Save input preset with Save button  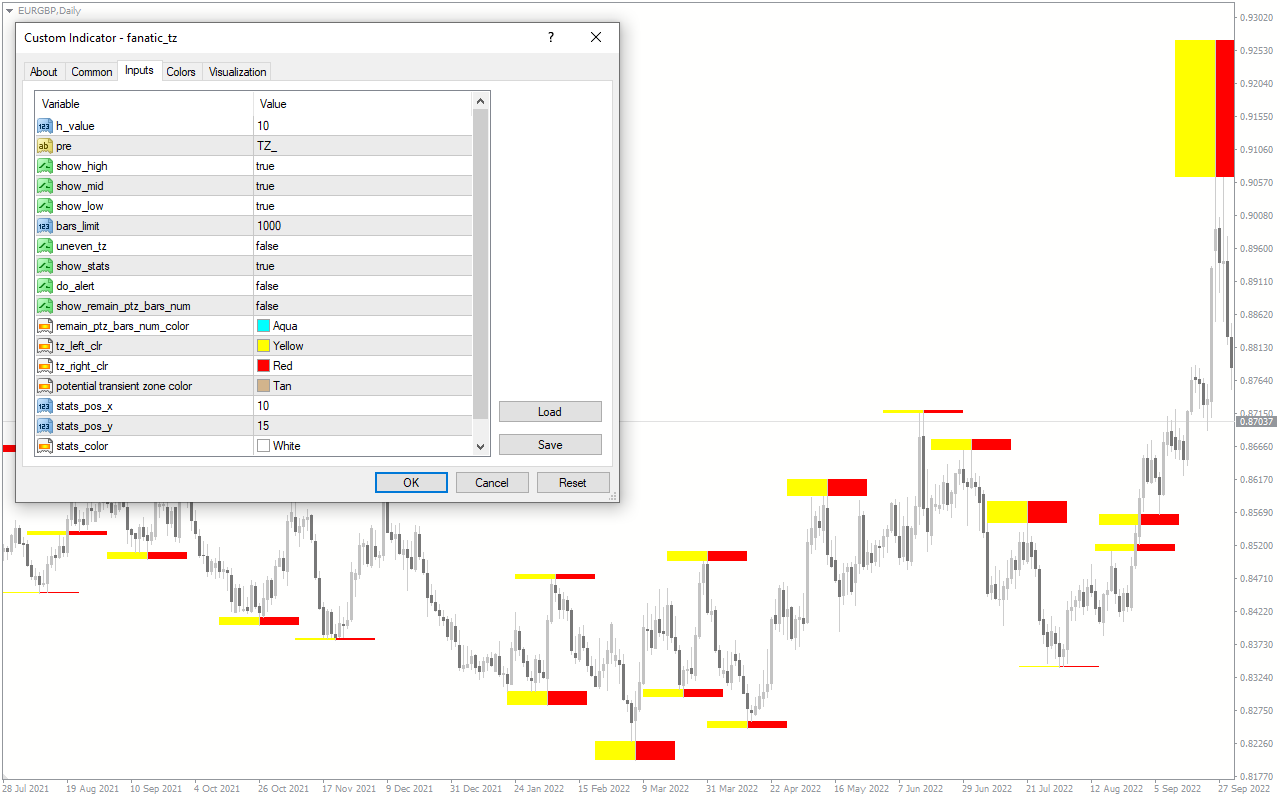pyautogui.click(x=550, y=445)
